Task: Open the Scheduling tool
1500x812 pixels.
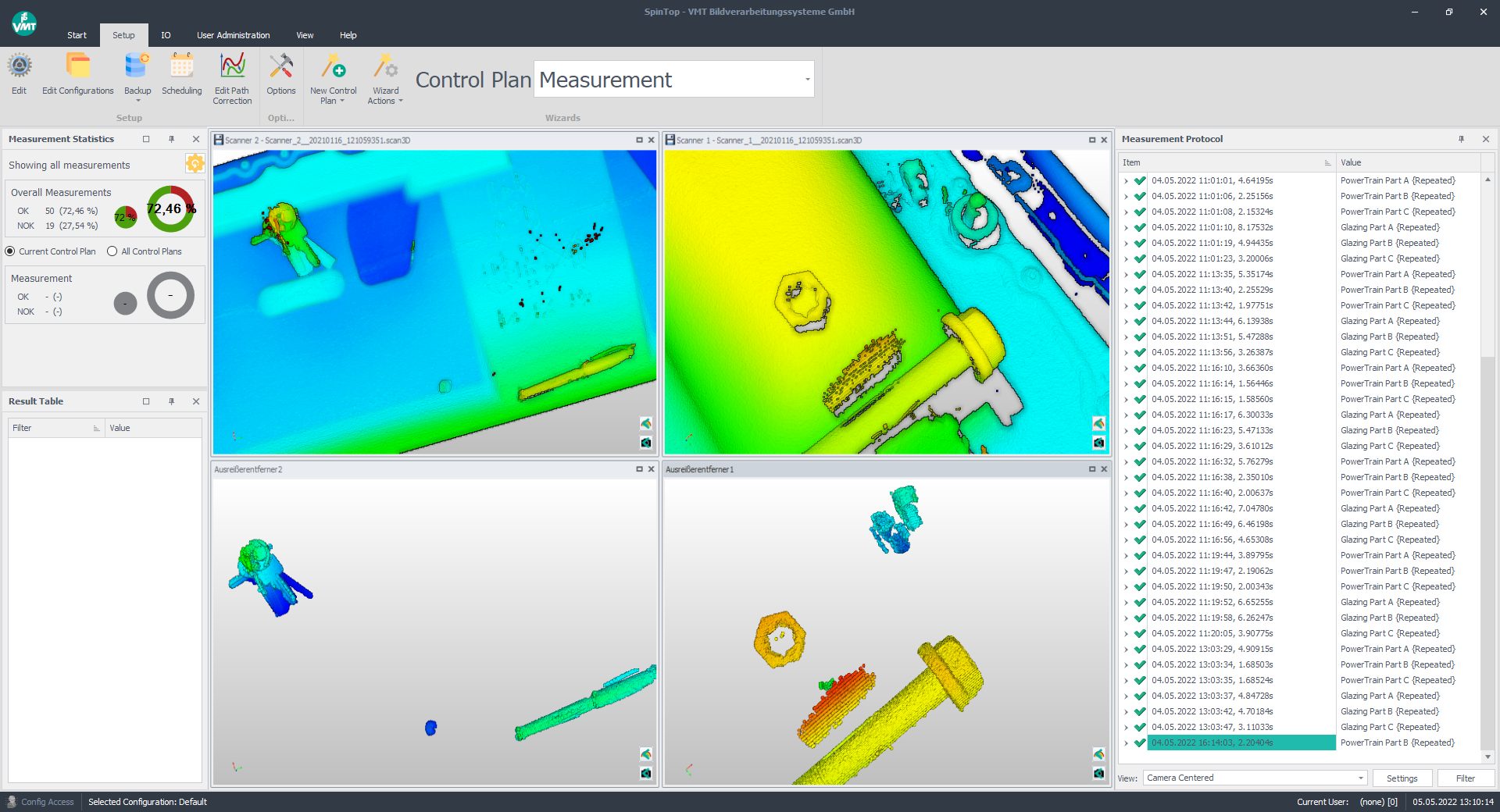Action: [x=181, y=74]
